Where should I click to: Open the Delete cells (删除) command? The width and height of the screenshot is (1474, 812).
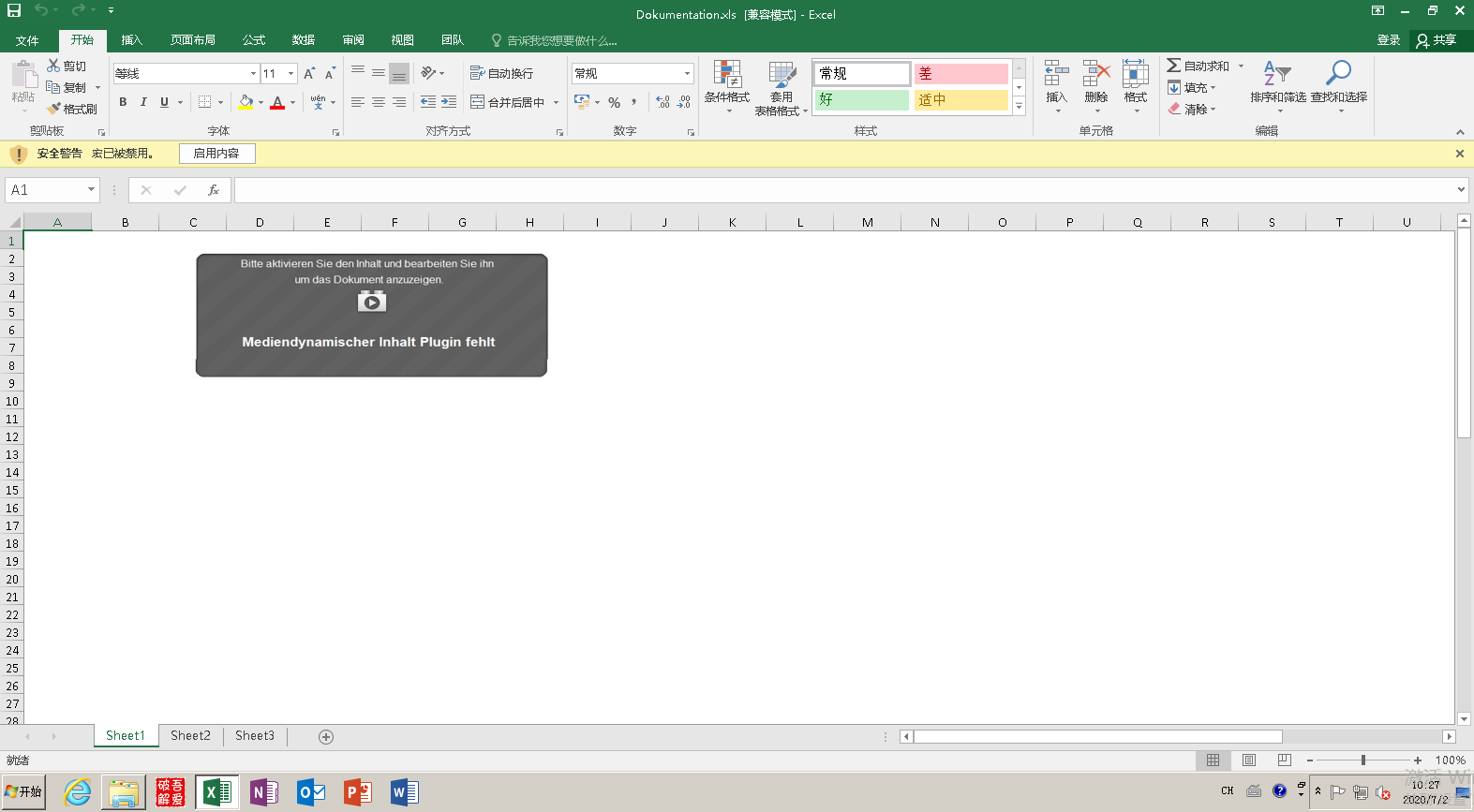(1095, 86)
